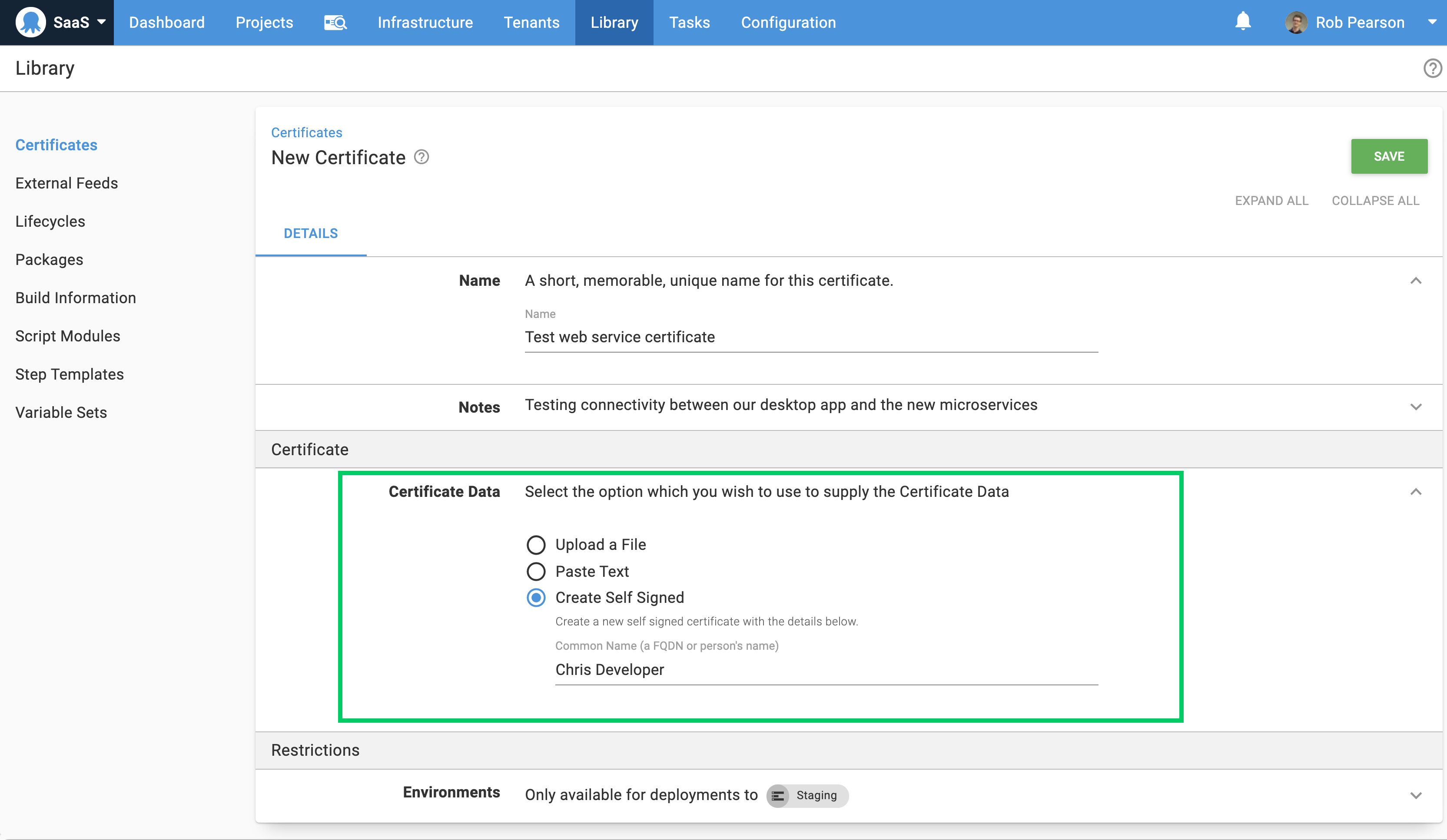Expand the Notes section
1447x840 pixels.
click(x=1417, y=407)
